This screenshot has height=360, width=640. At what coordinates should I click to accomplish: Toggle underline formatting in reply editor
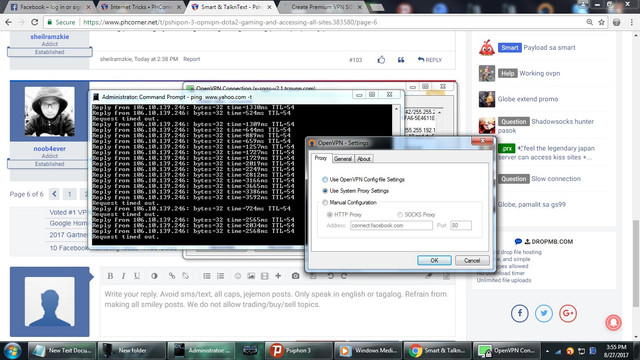(x=137, y=276)
